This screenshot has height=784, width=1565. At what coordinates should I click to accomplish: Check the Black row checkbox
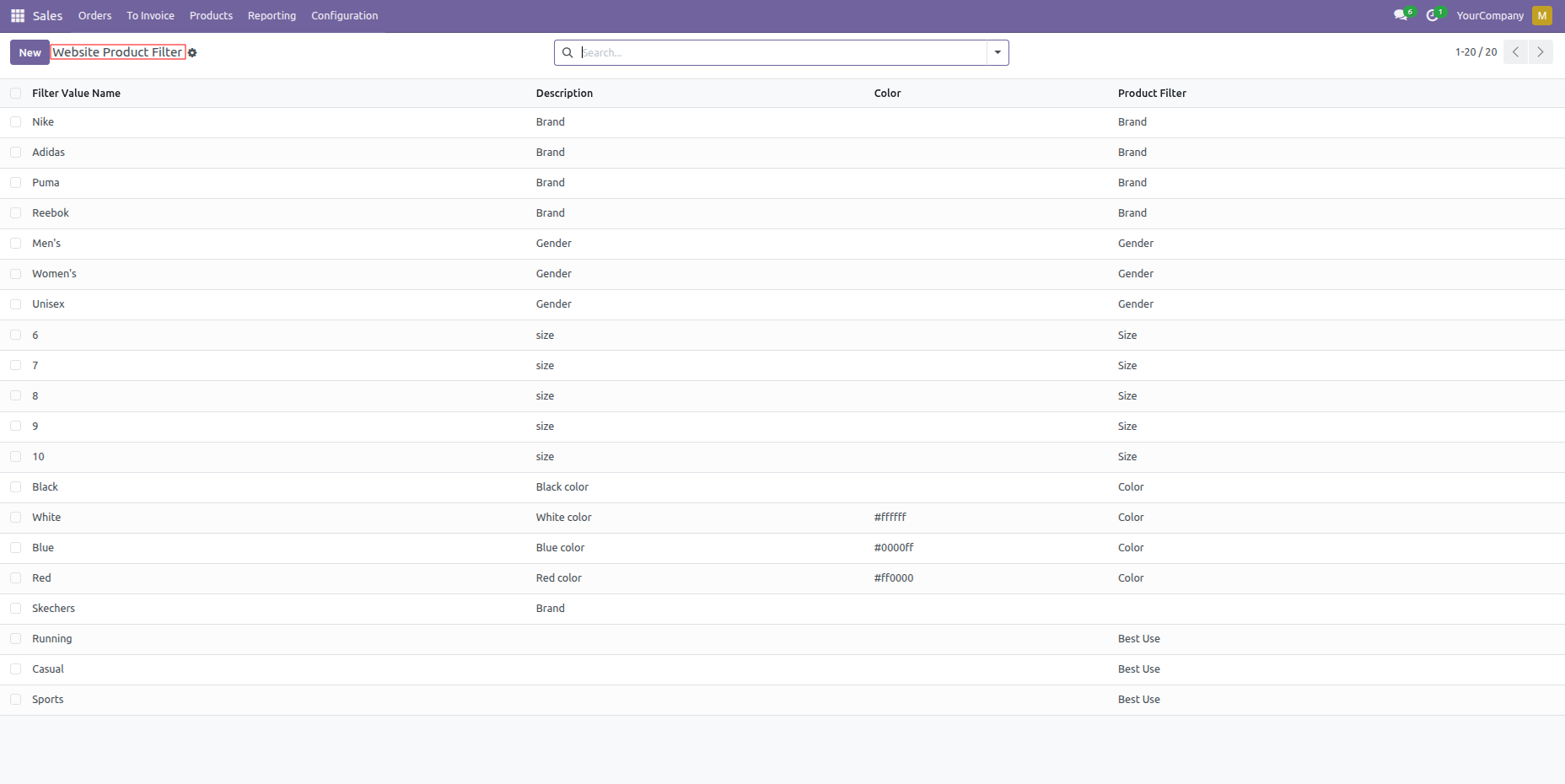coord(16,487)
